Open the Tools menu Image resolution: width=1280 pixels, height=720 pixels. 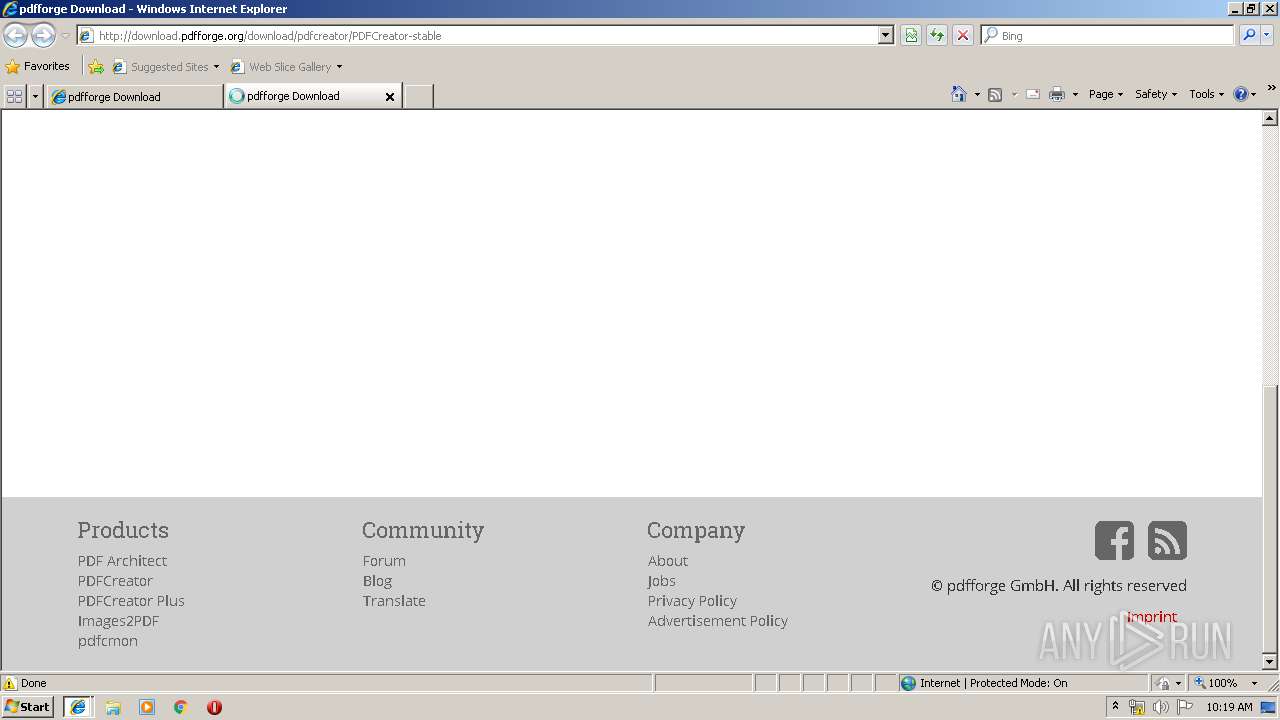1206,94
